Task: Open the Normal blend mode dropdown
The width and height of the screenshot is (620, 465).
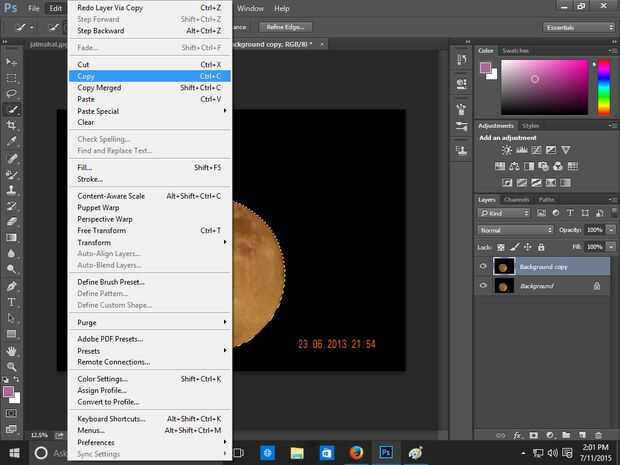Action: (515, 230)
